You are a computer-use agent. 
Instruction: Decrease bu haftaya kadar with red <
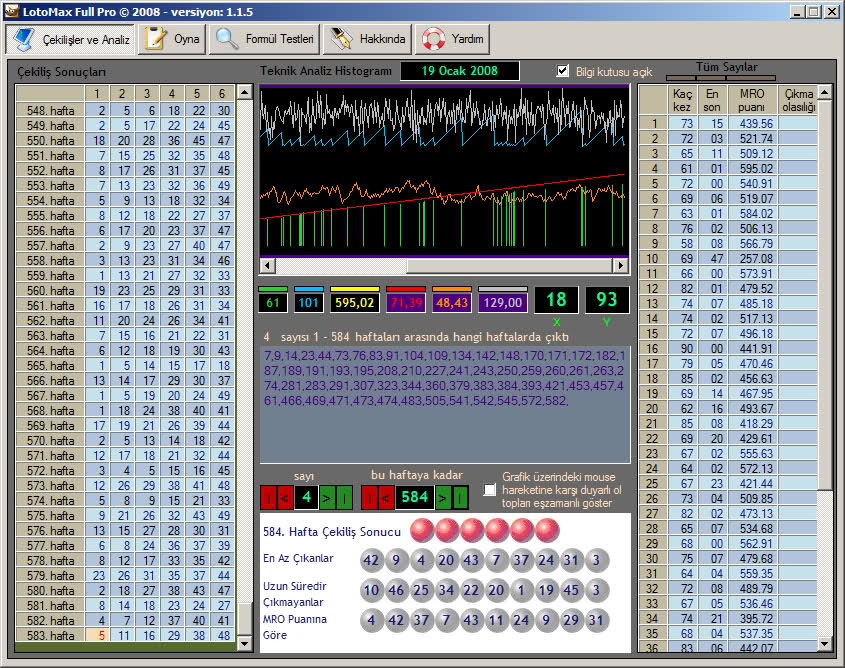click(x=386, y=498)
